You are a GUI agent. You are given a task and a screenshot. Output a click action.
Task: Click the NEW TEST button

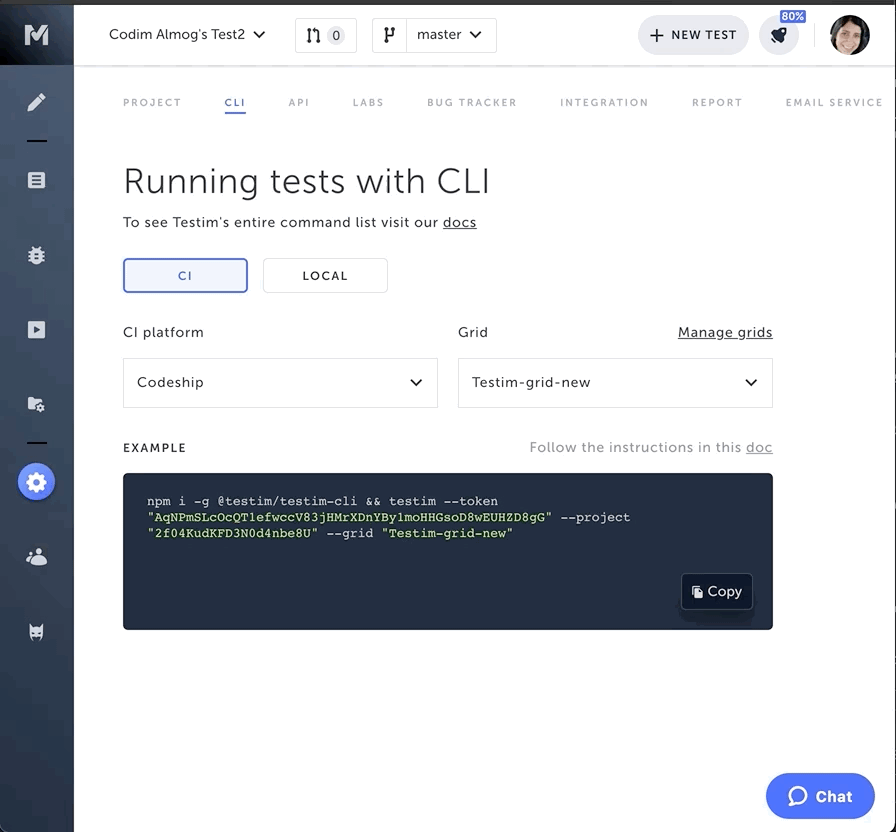693,35
